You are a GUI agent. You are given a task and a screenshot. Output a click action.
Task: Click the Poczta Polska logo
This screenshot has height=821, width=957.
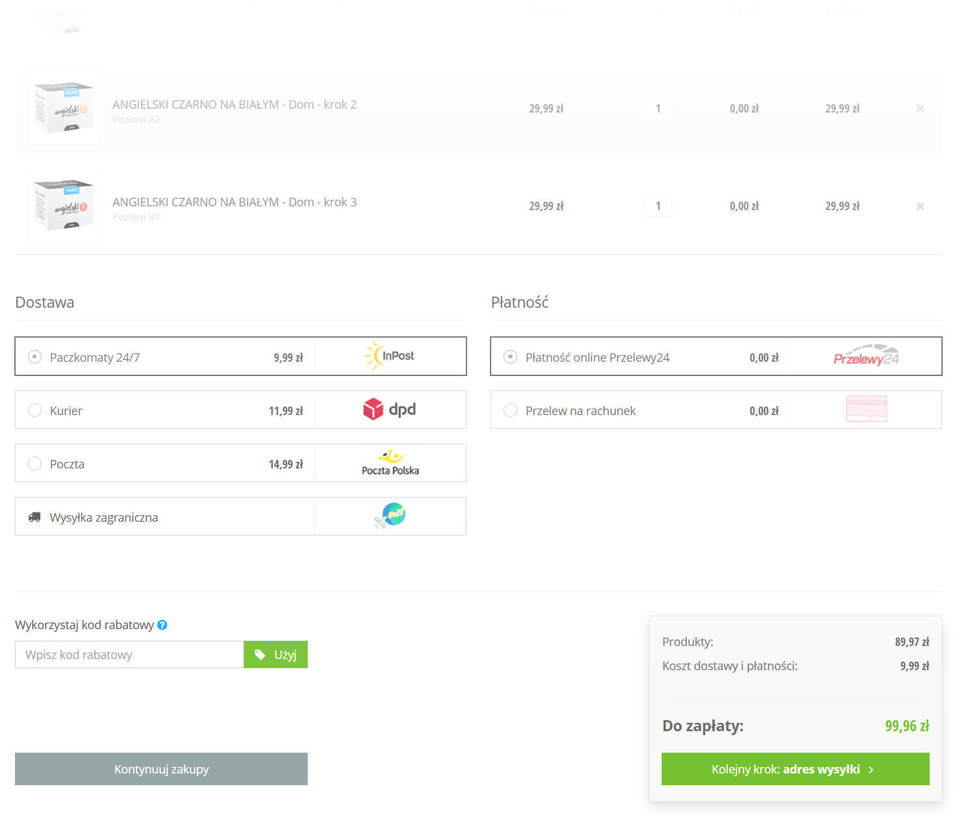pos(390,463)
